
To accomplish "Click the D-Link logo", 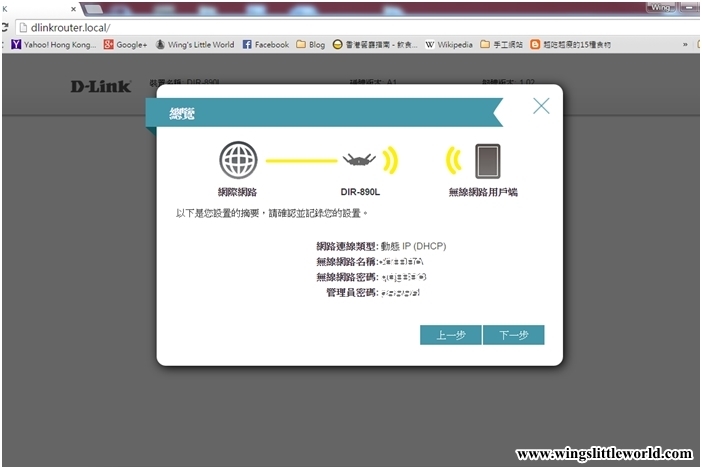I will (x=100, y=87).
